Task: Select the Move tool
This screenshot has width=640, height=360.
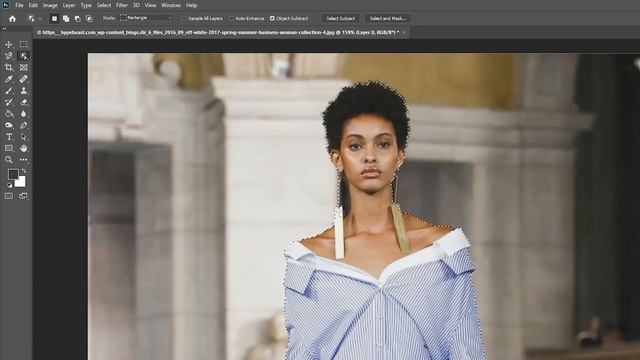Action: pos(9,44)
